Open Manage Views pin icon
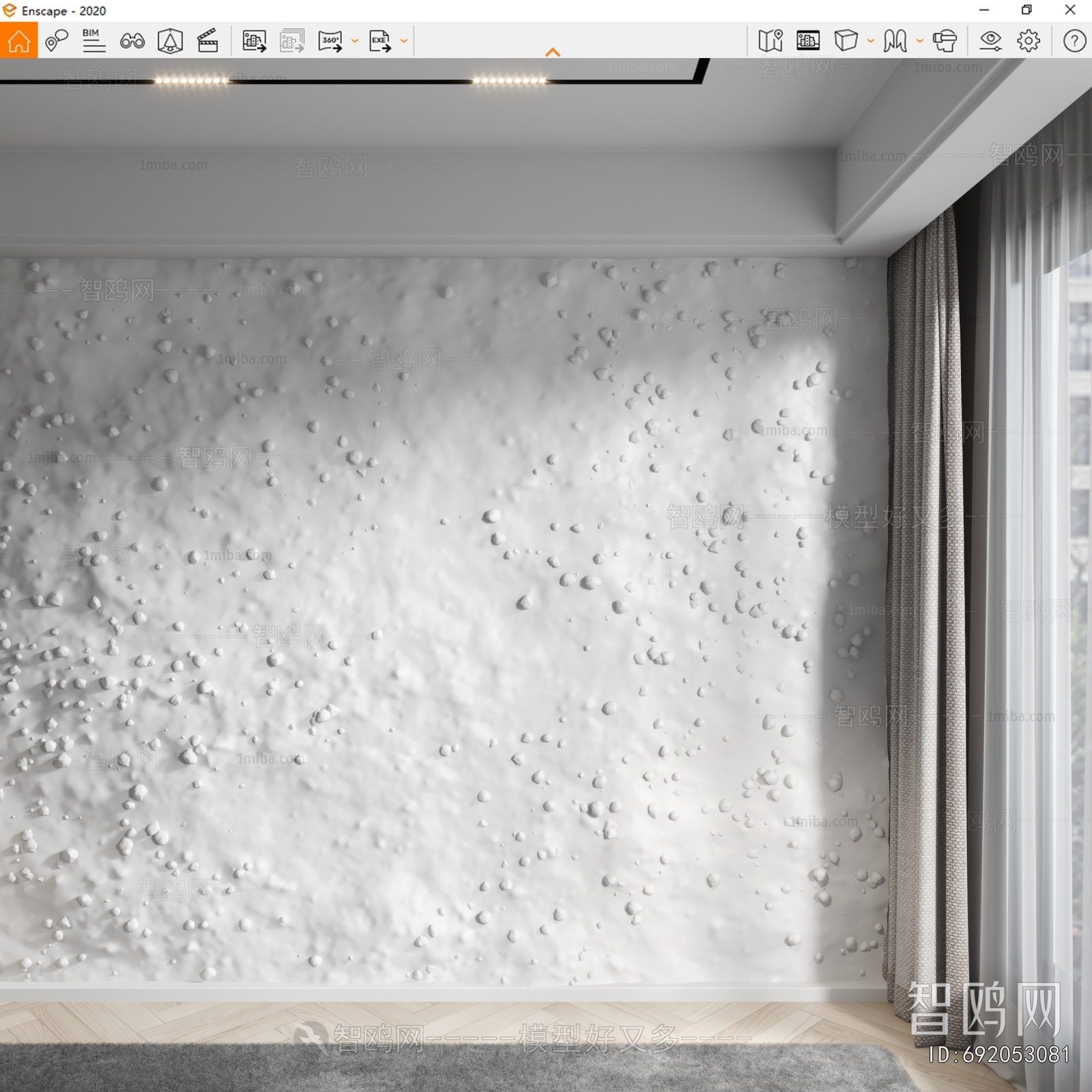The width and height of the screenshot is (1092, 1092). click(x=57, y=41)
